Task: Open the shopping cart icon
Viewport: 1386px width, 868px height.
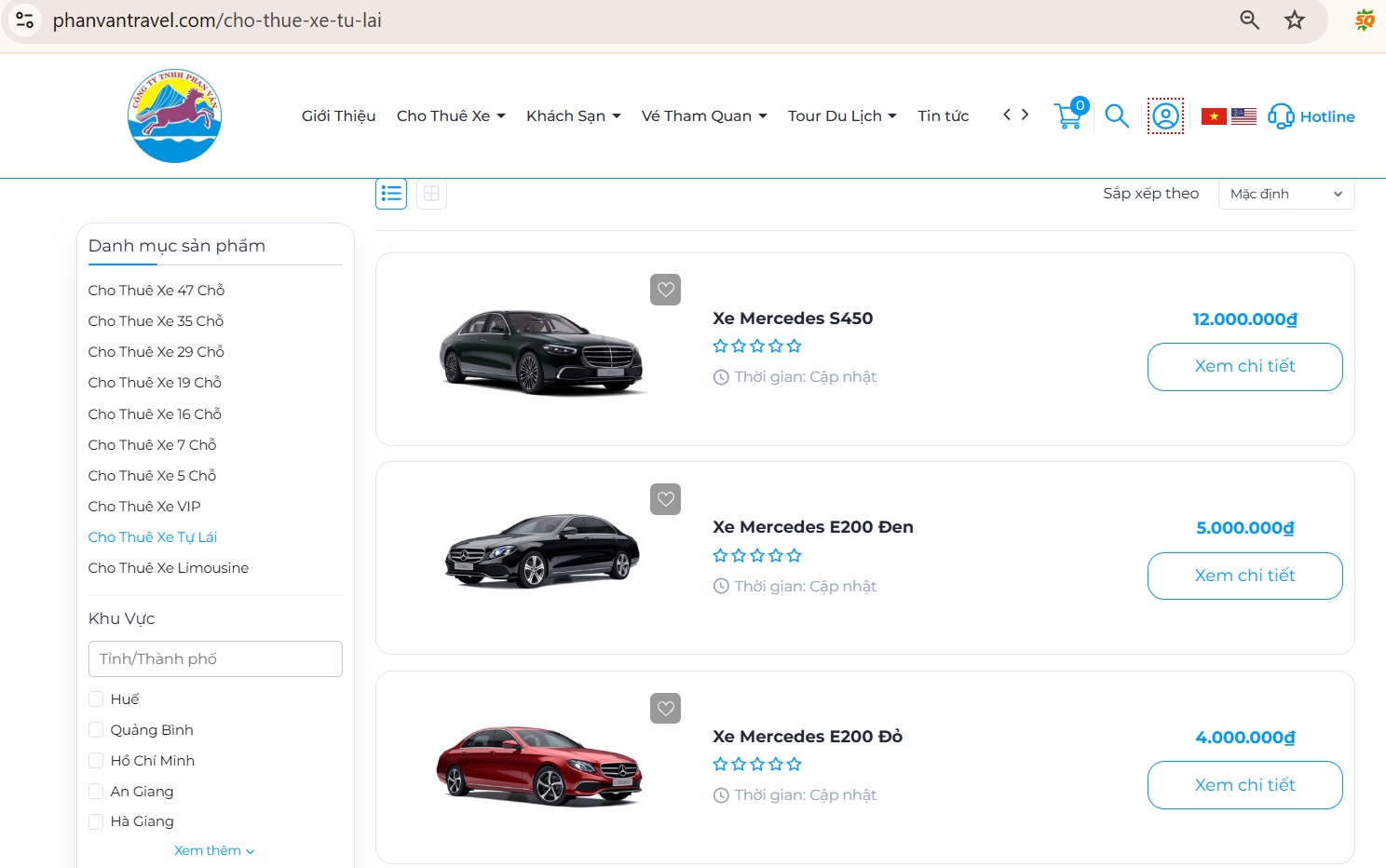Action: pyautogui.click(x=1069, y=115)
